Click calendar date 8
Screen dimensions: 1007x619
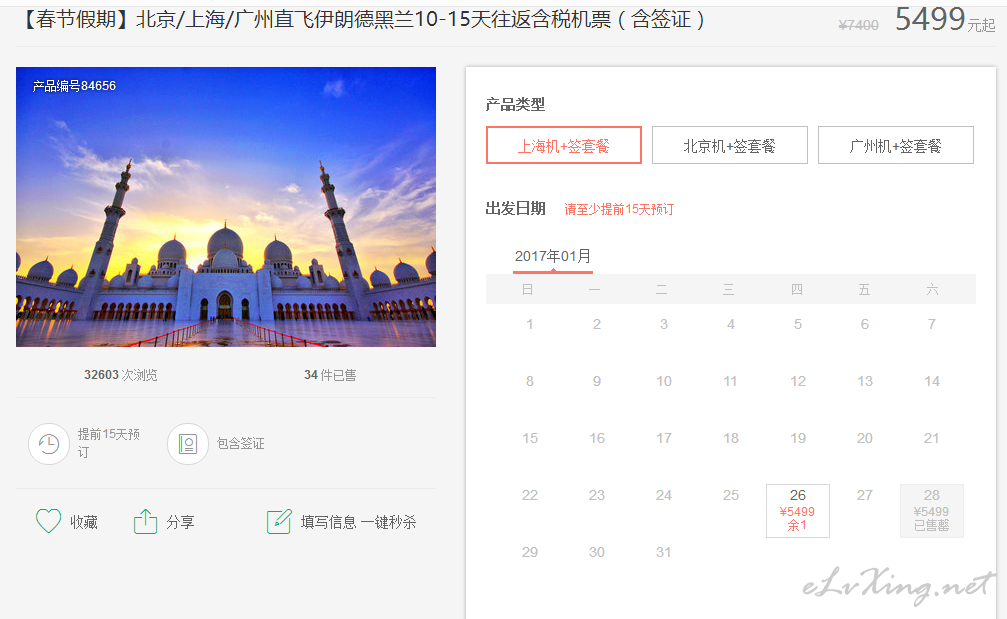point(530,381)
